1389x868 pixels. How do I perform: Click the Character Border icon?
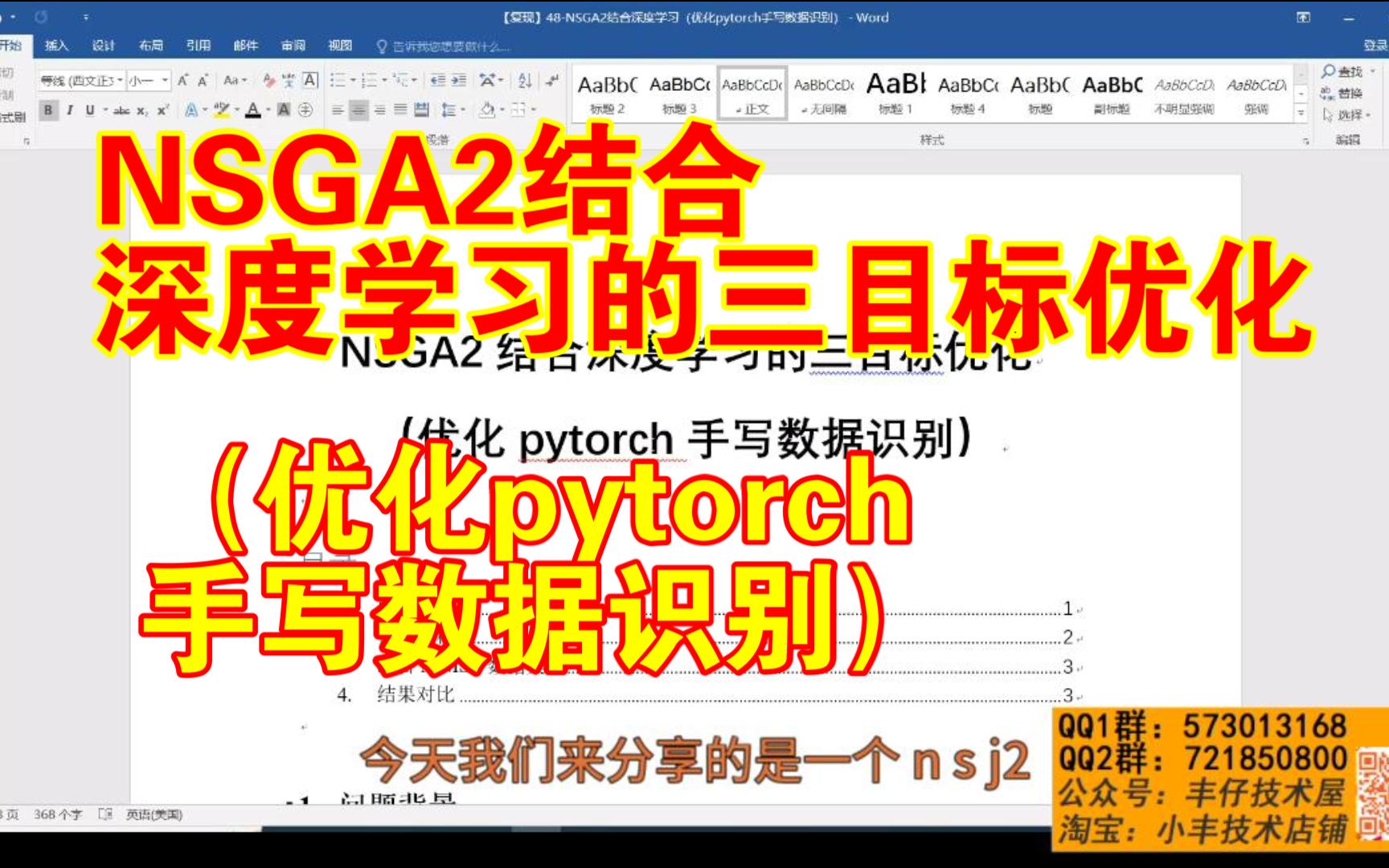click(x=309, y=80)
